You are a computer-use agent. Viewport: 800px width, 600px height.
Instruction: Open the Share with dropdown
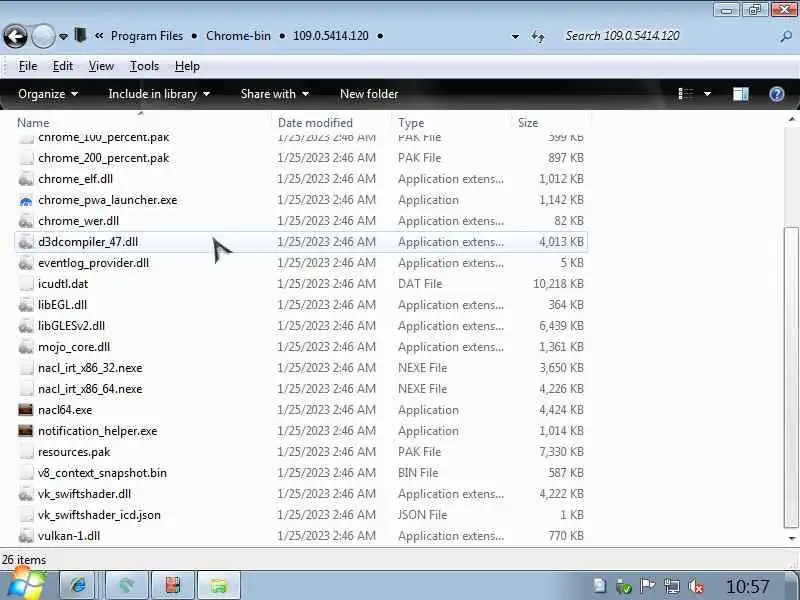coord(274,94)
